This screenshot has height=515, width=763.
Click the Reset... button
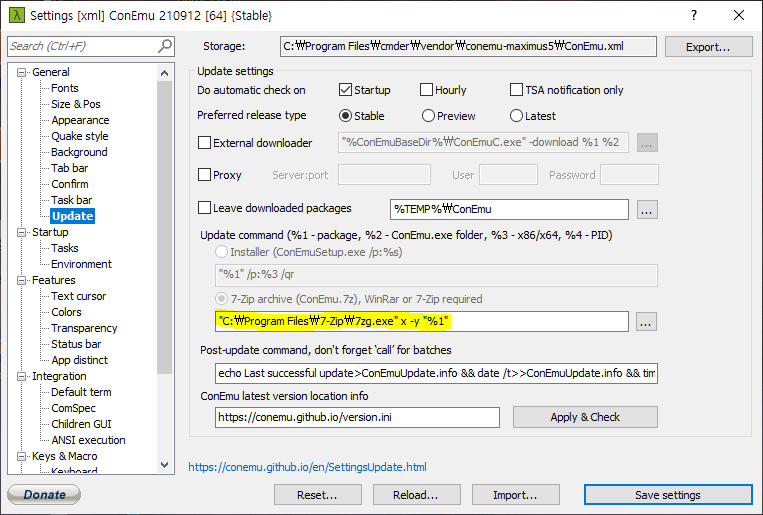(317, 495)
